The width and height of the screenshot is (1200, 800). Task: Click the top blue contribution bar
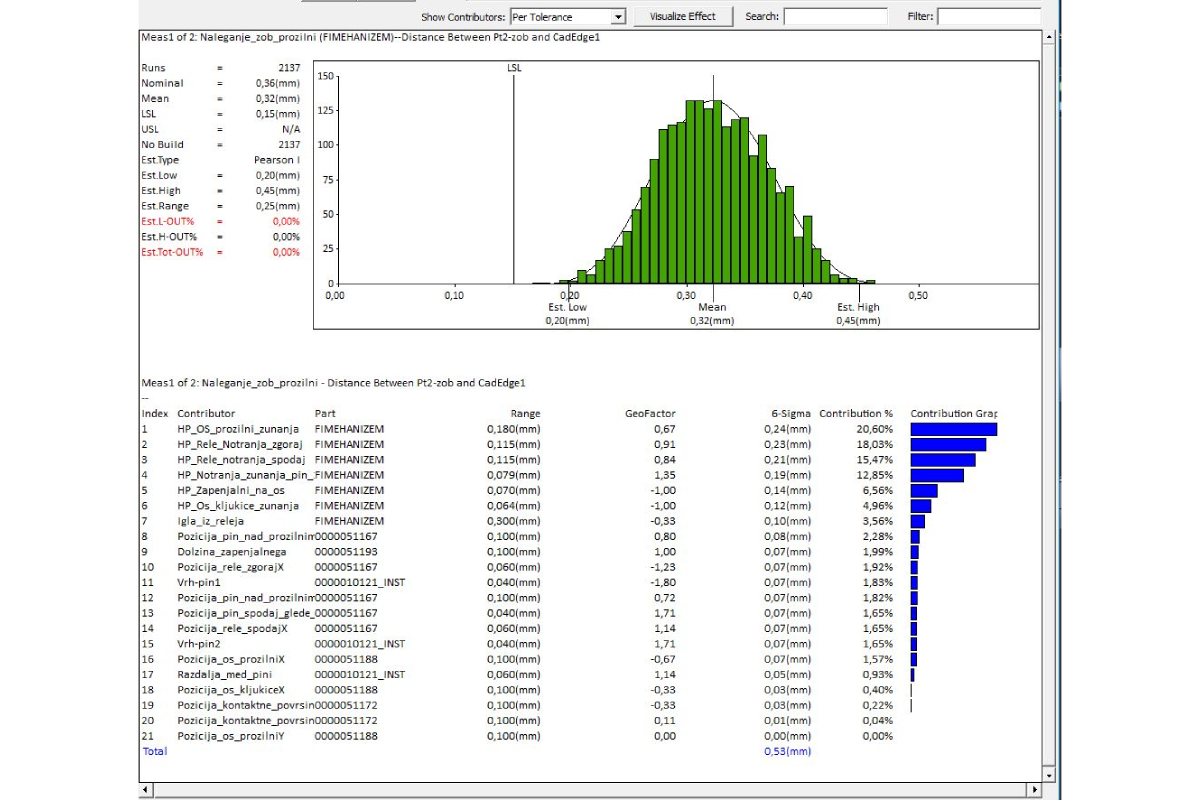point(953,429)
